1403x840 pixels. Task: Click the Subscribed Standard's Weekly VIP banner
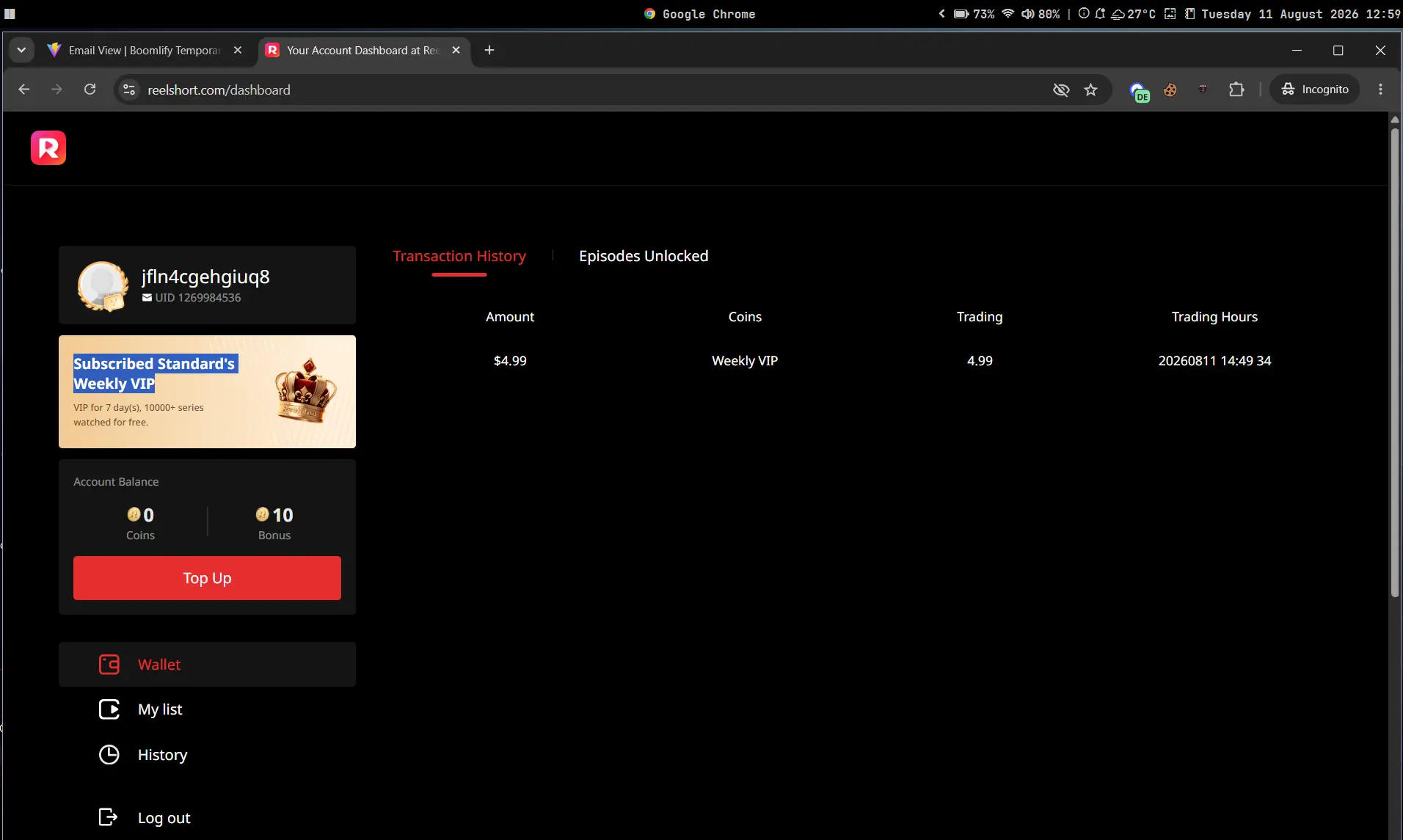click(x=207, y=392)
